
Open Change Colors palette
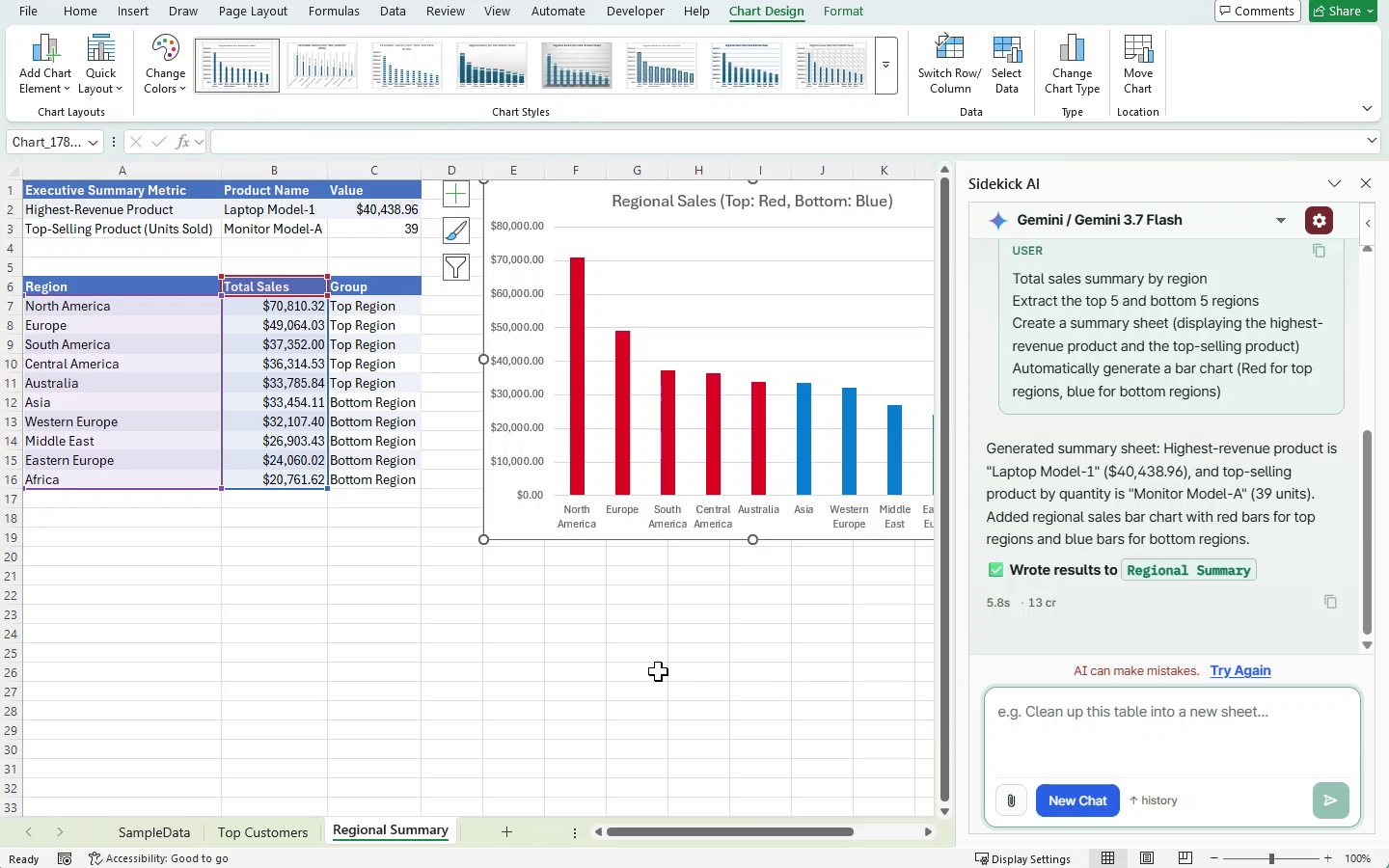[165, 64]
